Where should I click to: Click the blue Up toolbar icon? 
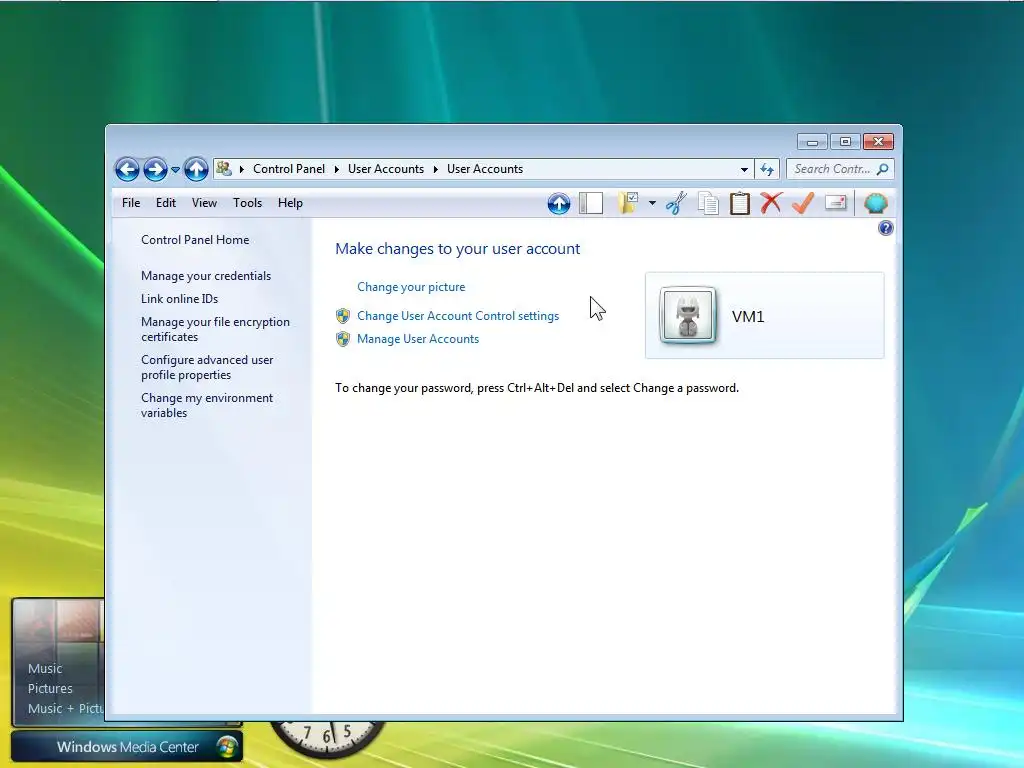tap(558, 204)
